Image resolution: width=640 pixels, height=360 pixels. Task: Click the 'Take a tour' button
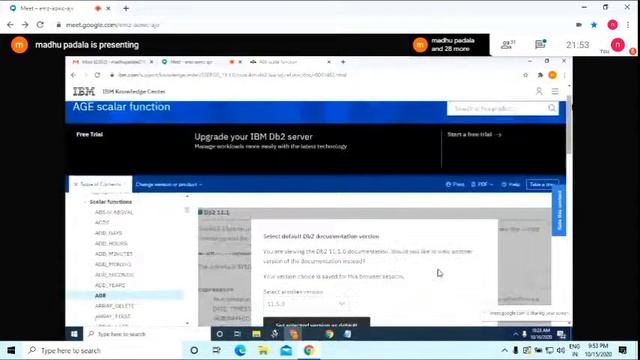coord(542,184)
